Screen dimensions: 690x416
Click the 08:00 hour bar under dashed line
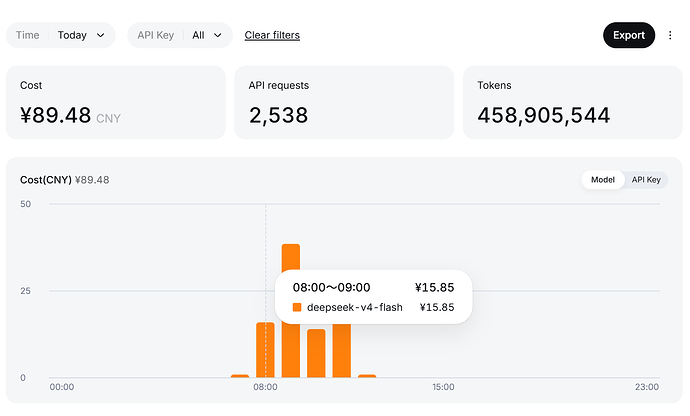[x=265, y=350]
